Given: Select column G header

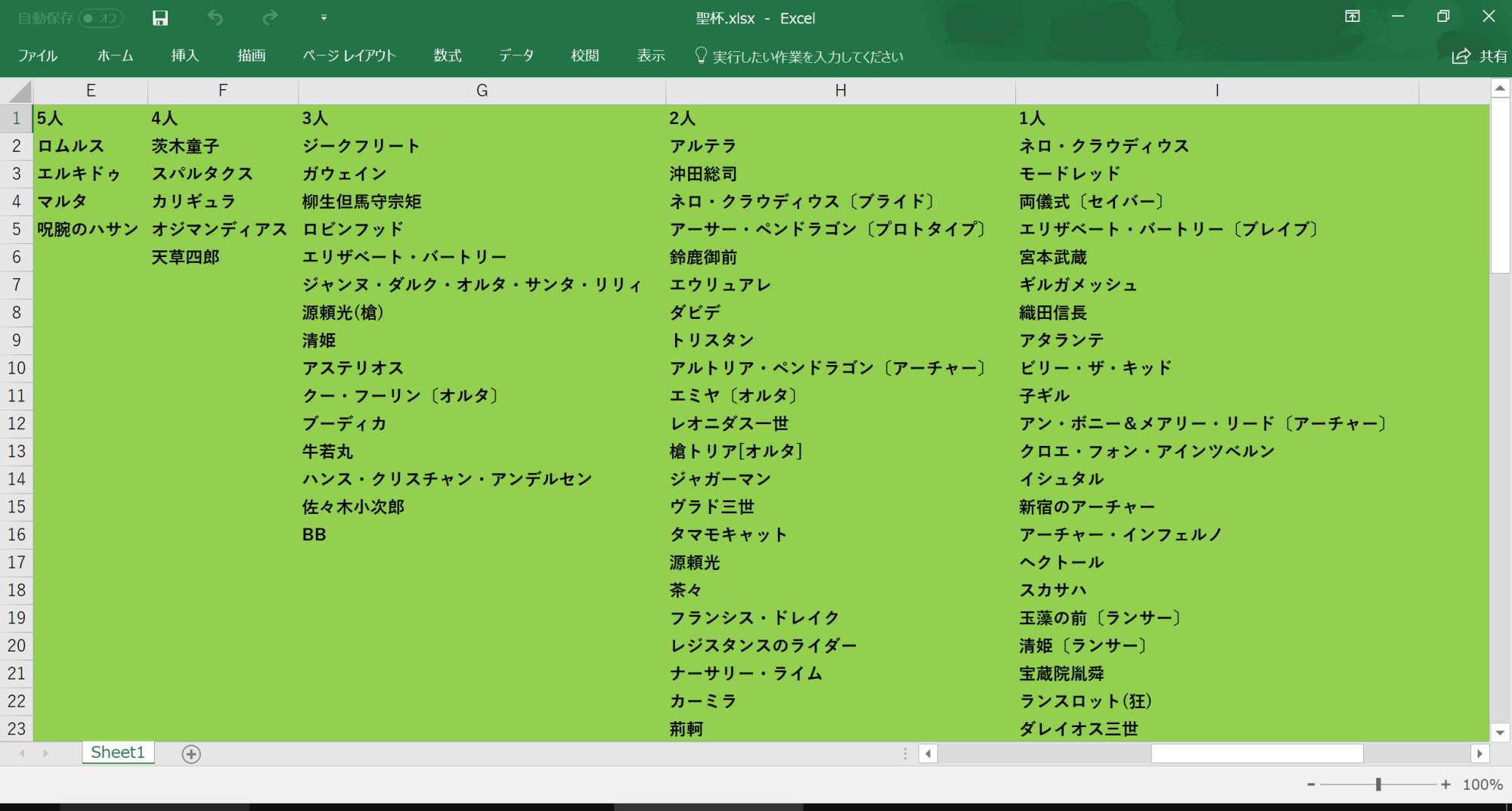Looking at the screenshot, I should [482, 91].
